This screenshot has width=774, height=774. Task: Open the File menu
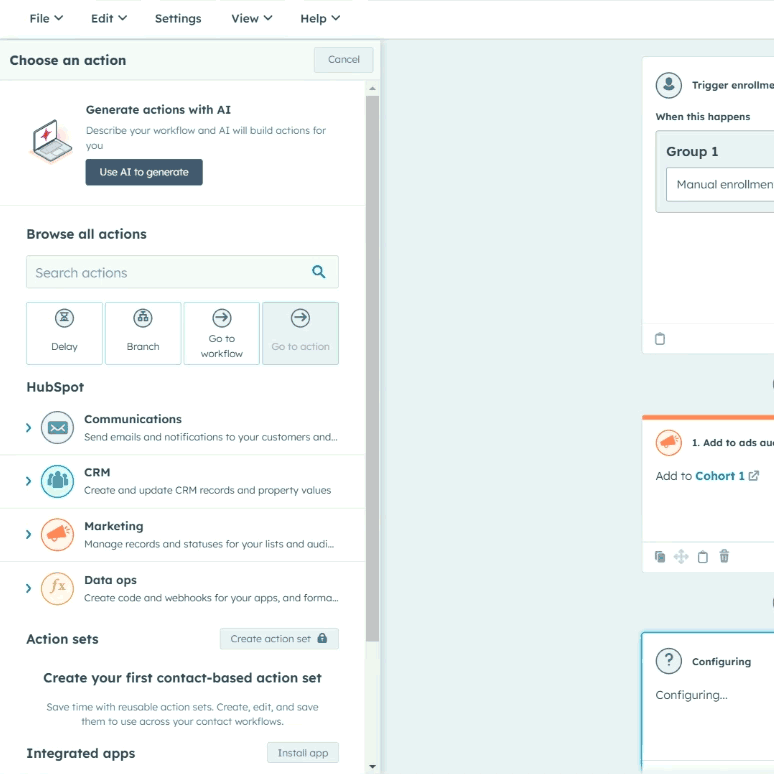[46, 18]
